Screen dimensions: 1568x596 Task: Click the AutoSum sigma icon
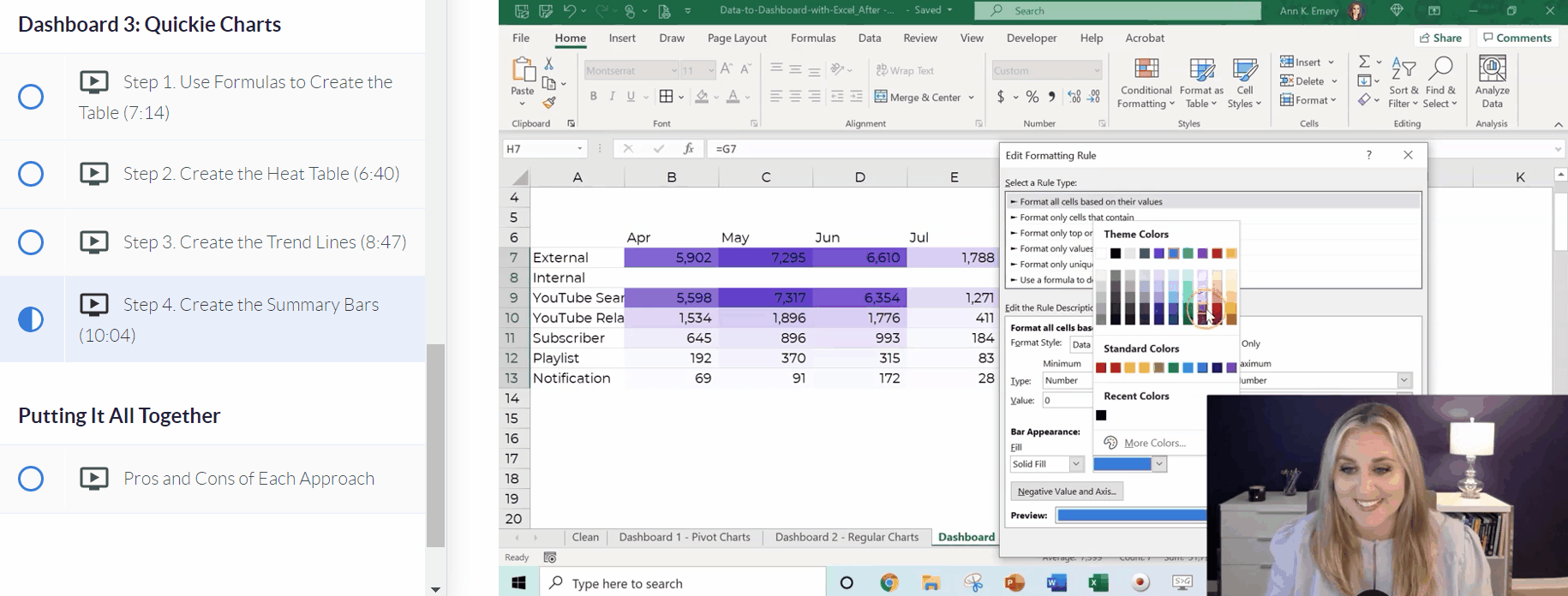pyautogui.click(x=1364, y=62)
